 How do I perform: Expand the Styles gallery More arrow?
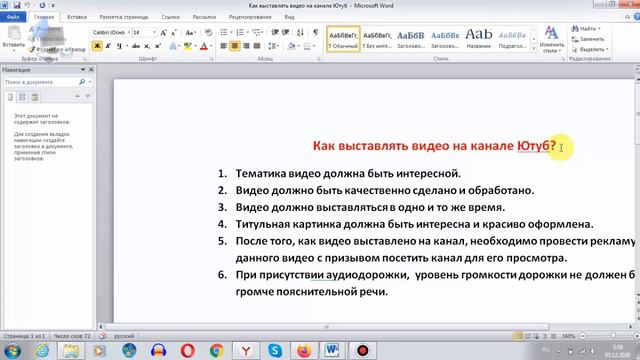point(533,48)
